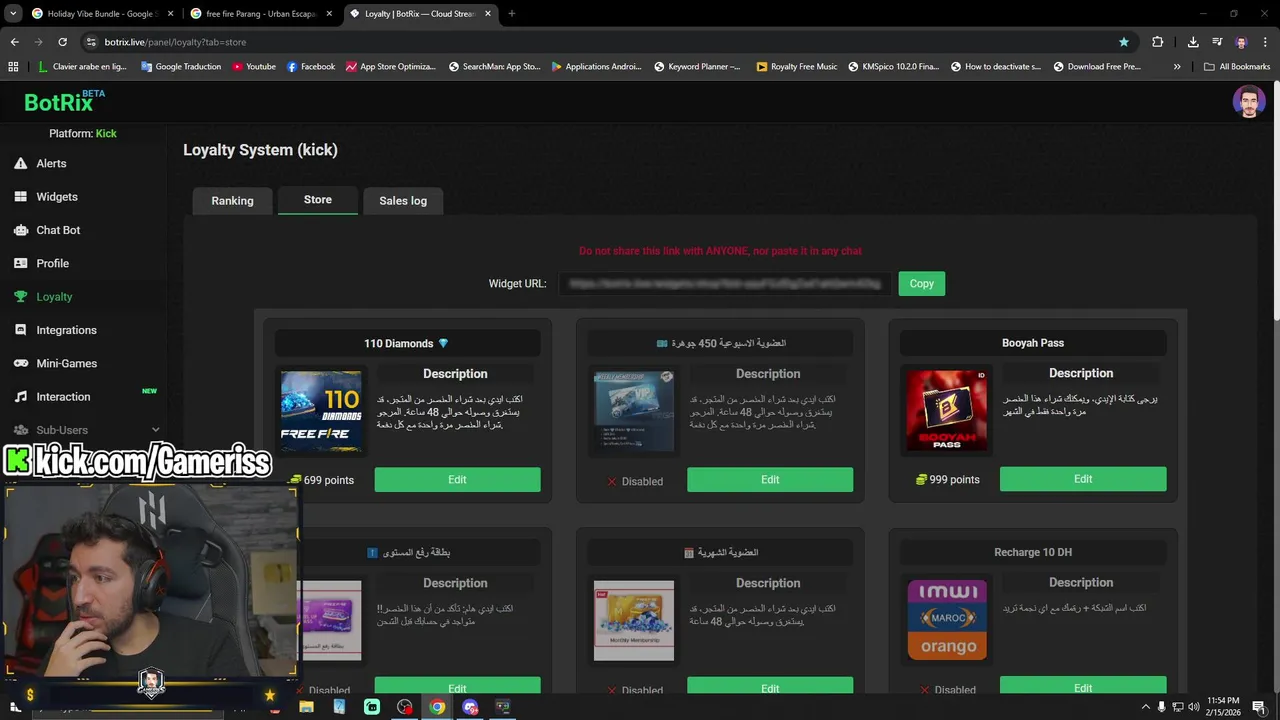1280x720 pixels.
Task: Show hidden system tray icons
Action: (x=1145, y=707)
